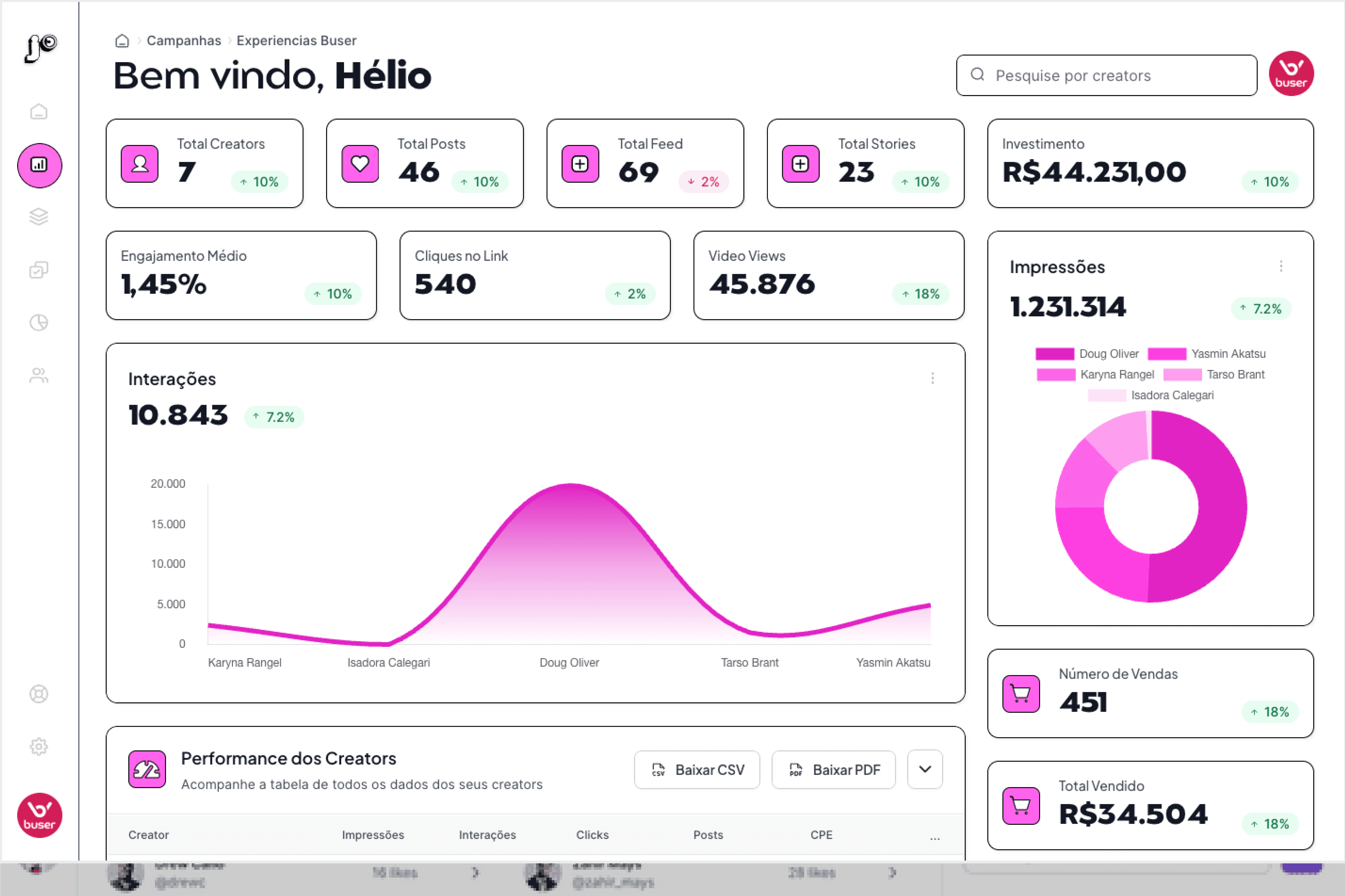1345x896 pixels.
Task: Click Doug Oliver label on chart axis
Action: click(x=569, y=663)
